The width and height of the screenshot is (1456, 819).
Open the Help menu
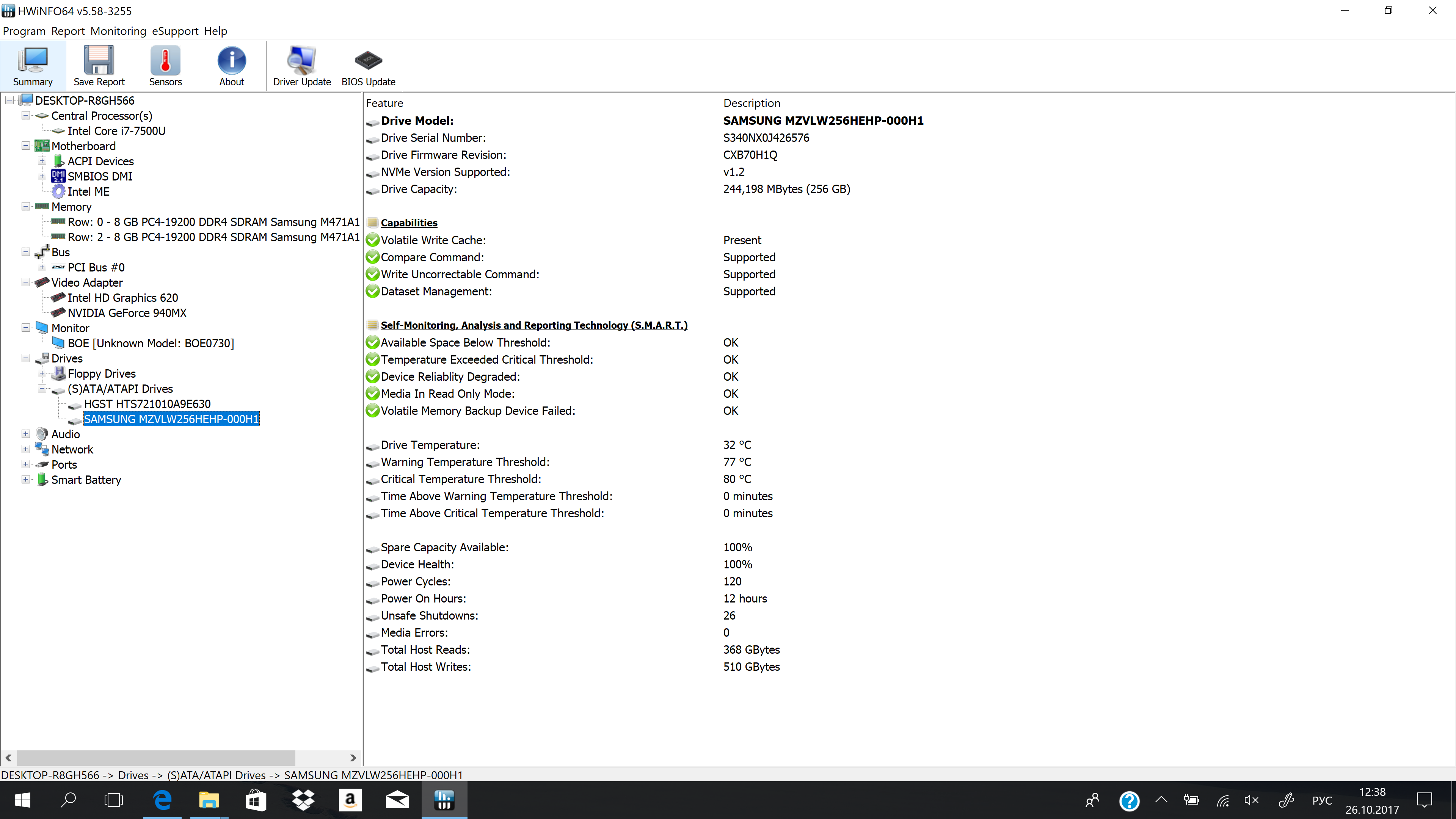[x=215, y=31]
